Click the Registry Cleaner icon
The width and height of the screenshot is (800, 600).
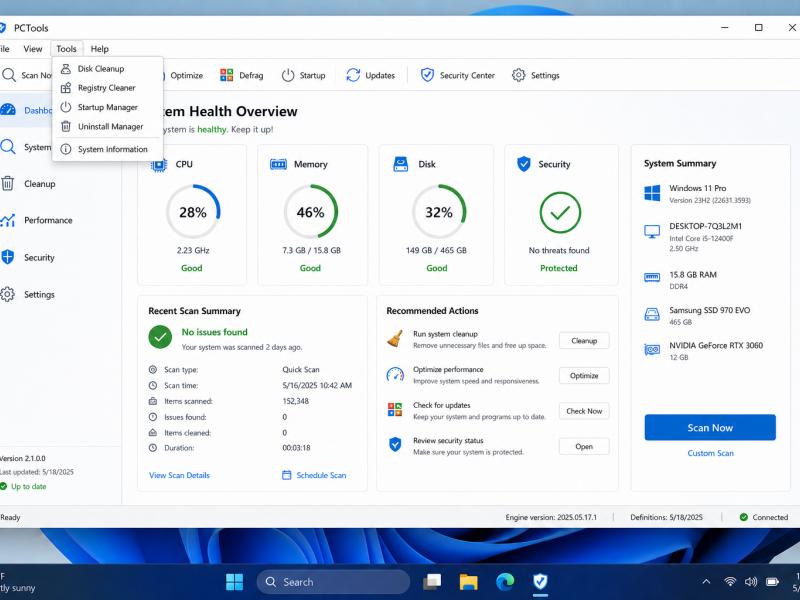[66, 88]
